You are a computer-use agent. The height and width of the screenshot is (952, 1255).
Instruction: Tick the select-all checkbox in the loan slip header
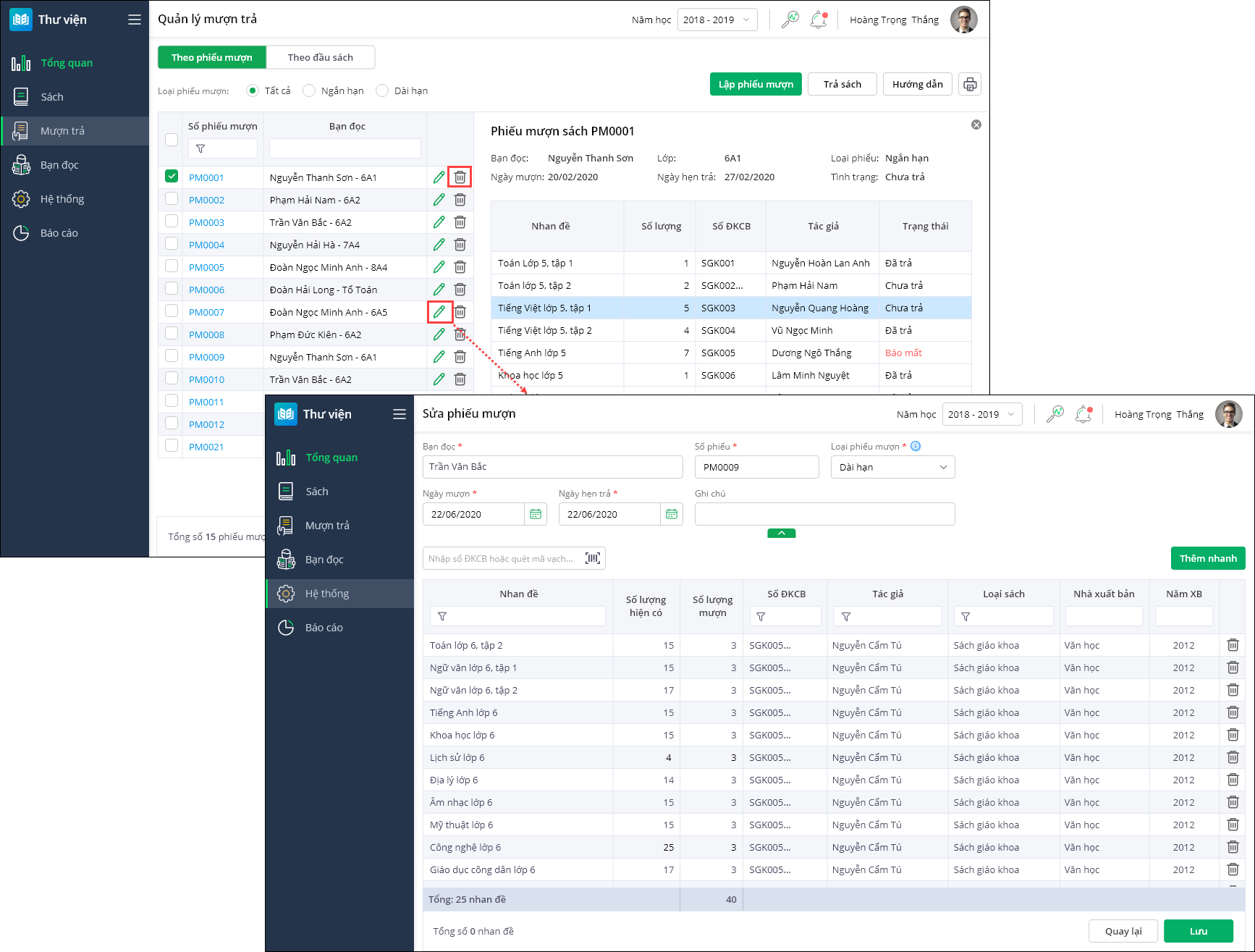pos(172,140)
